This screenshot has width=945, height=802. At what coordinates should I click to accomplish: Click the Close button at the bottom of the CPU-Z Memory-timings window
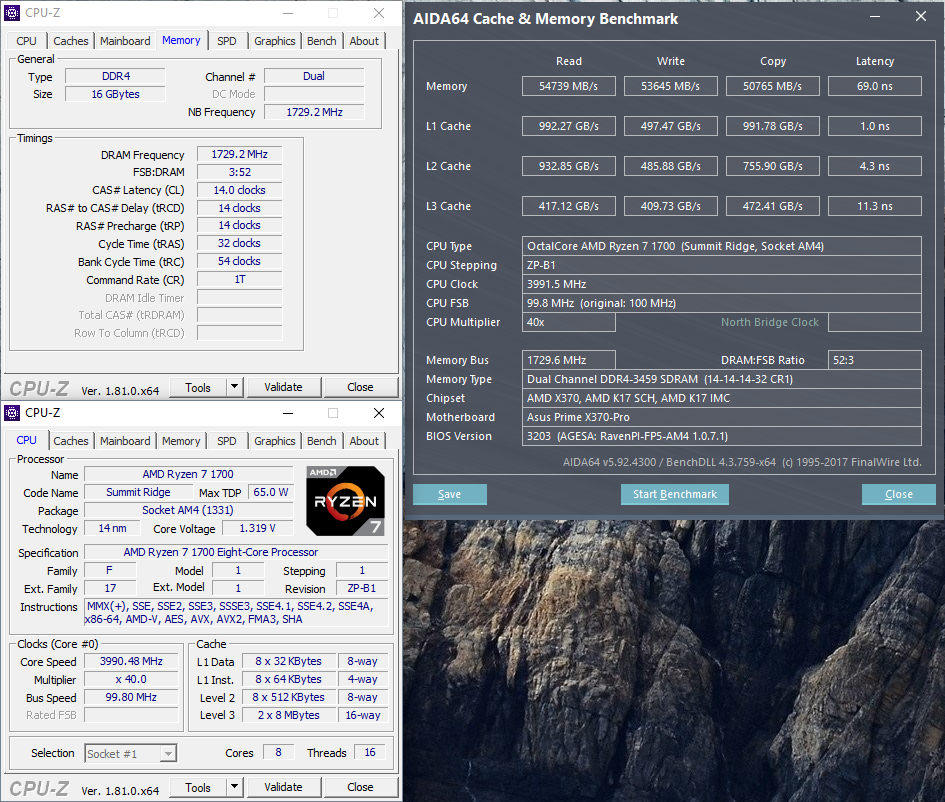tap(360, 387)
